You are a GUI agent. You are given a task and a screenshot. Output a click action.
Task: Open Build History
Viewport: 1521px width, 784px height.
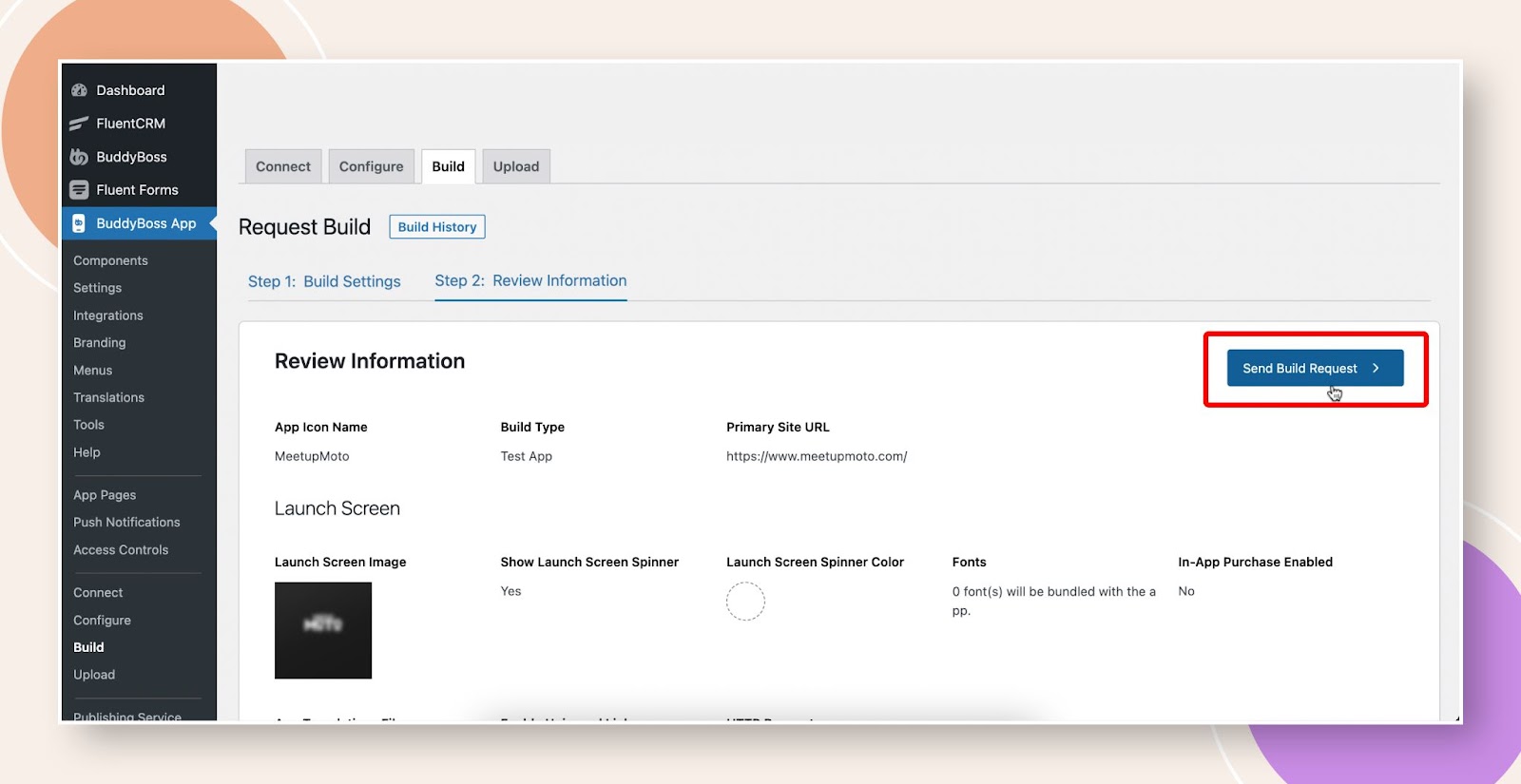[437, 227]
